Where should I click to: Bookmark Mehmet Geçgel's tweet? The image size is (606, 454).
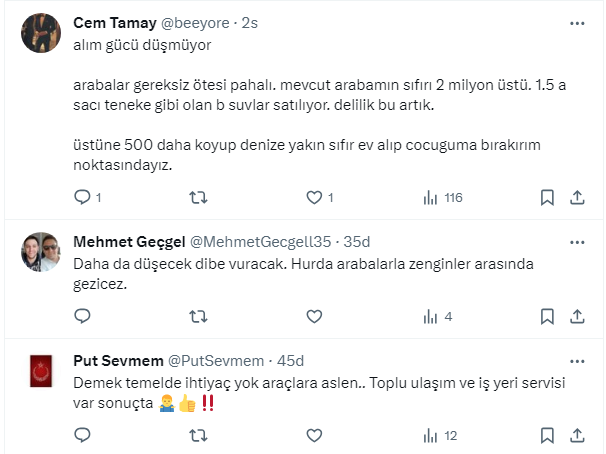[547, 317]
